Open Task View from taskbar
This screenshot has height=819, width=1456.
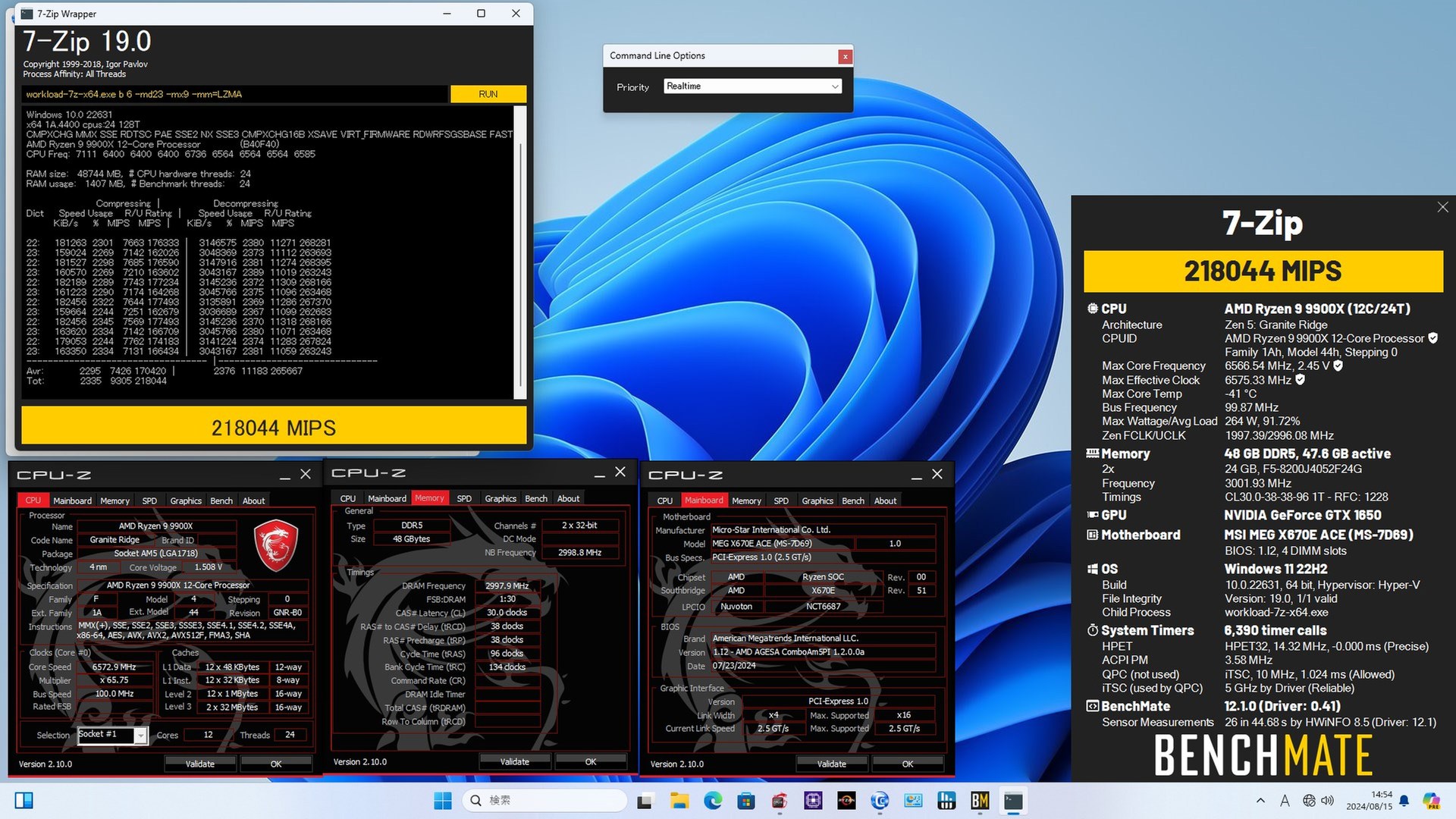click(x=645, y=800)
